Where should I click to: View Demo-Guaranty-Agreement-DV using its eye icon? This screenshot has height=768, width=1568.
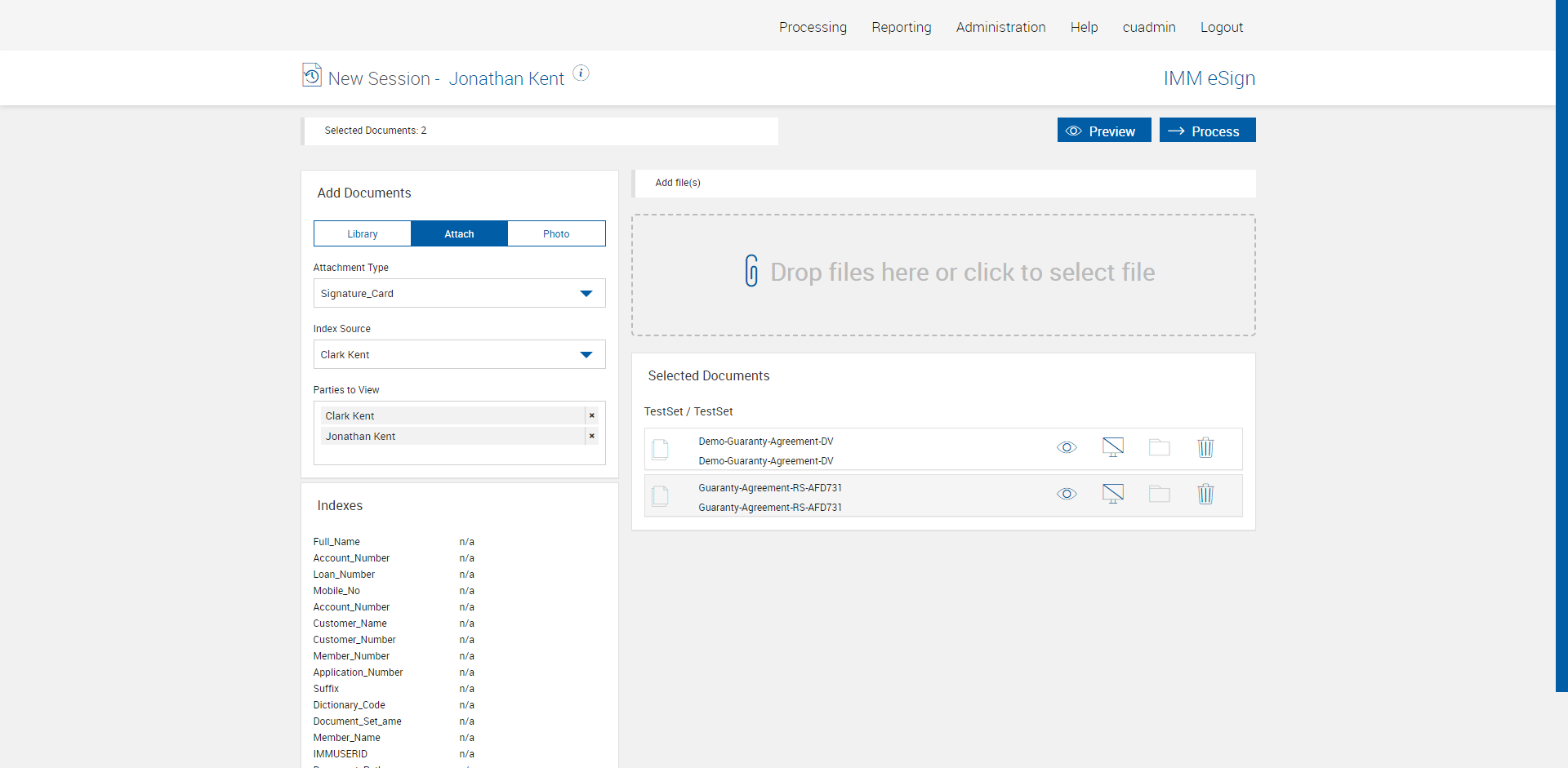1067,447
